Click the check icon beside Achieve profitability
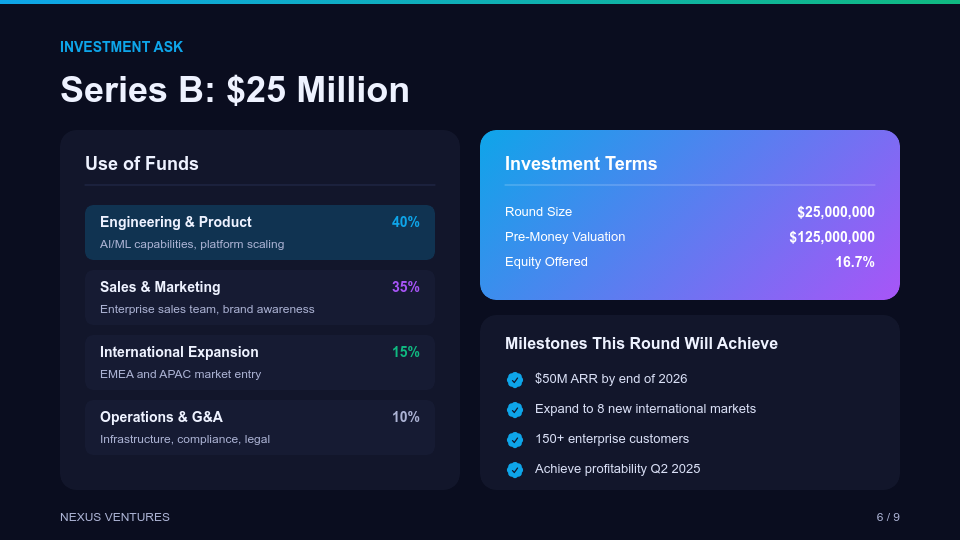Viewport: 960px width, 540px height. tap(515, 470)
